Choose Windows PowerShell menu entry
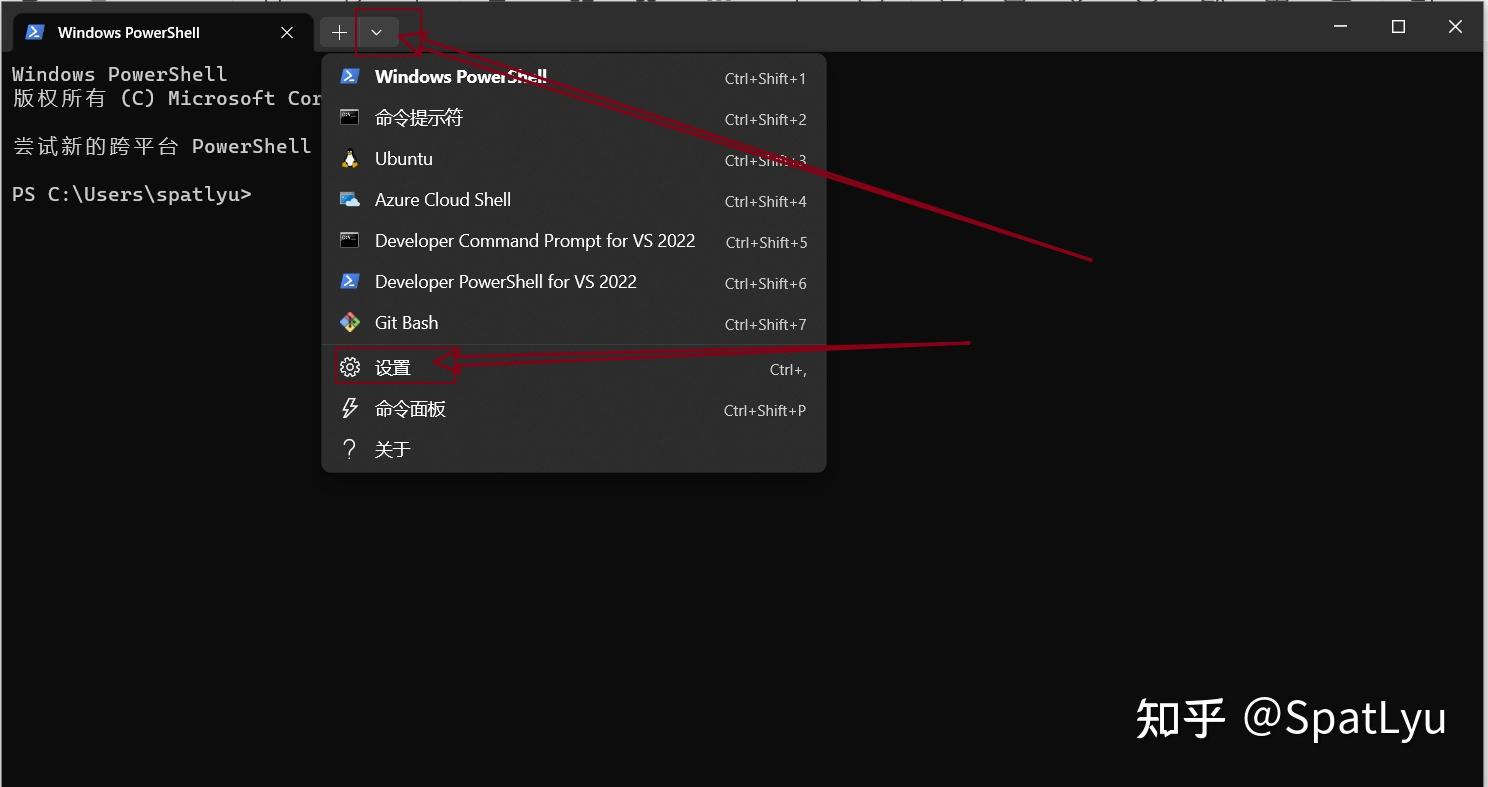Image resolution: width=1488 pixels, height=787 pixels. (x=460, y=76)
